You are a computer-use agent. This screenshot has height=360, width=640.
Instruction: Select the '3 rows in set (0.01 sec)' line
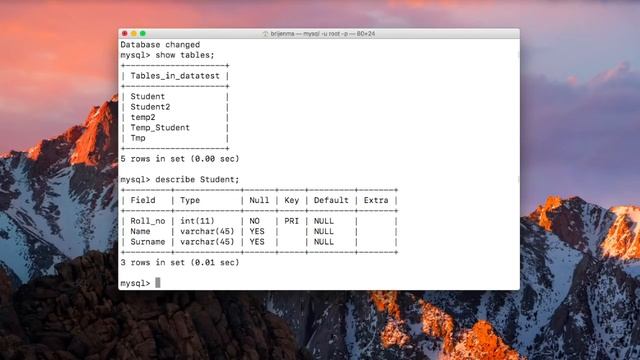(x=180, y=262)
